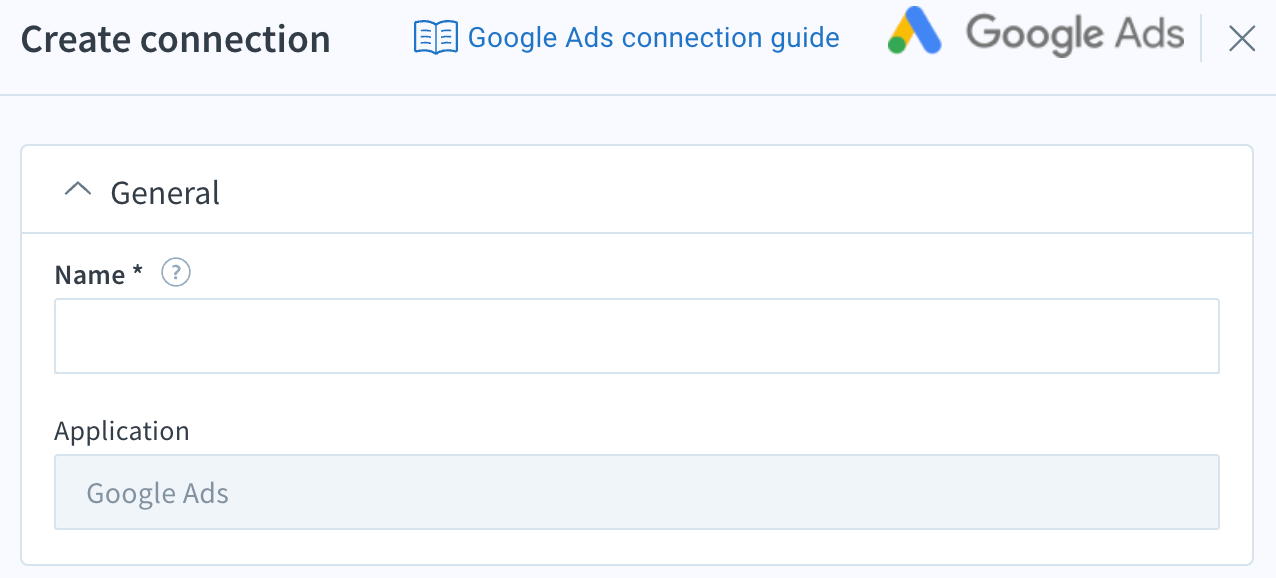Screen dimensions: 1276x578
Task: Click the Create connection heading
Action: [x=176, y=39]
